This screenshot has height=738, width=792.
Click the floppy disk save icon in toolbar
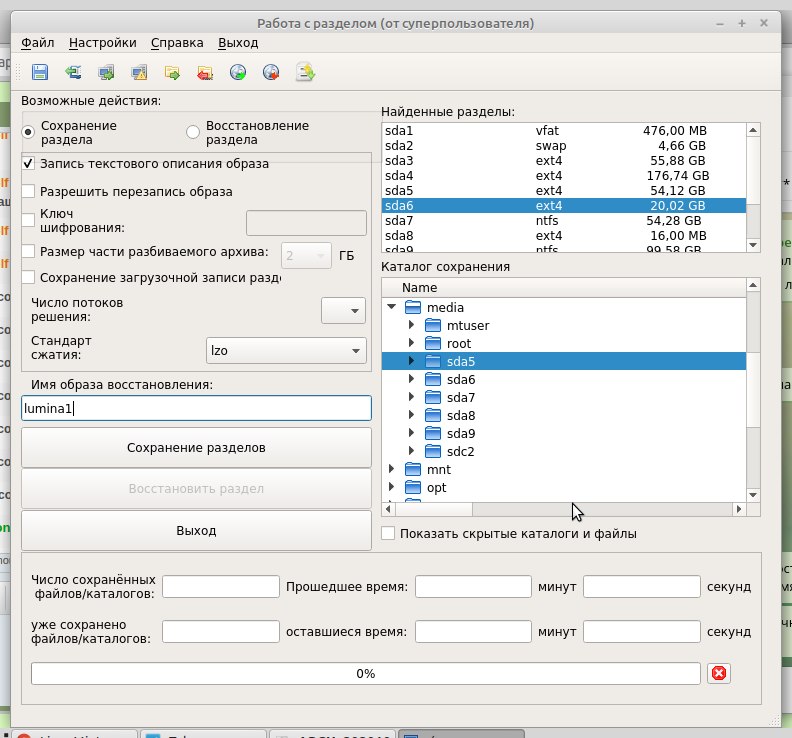(x=40, y=72)
